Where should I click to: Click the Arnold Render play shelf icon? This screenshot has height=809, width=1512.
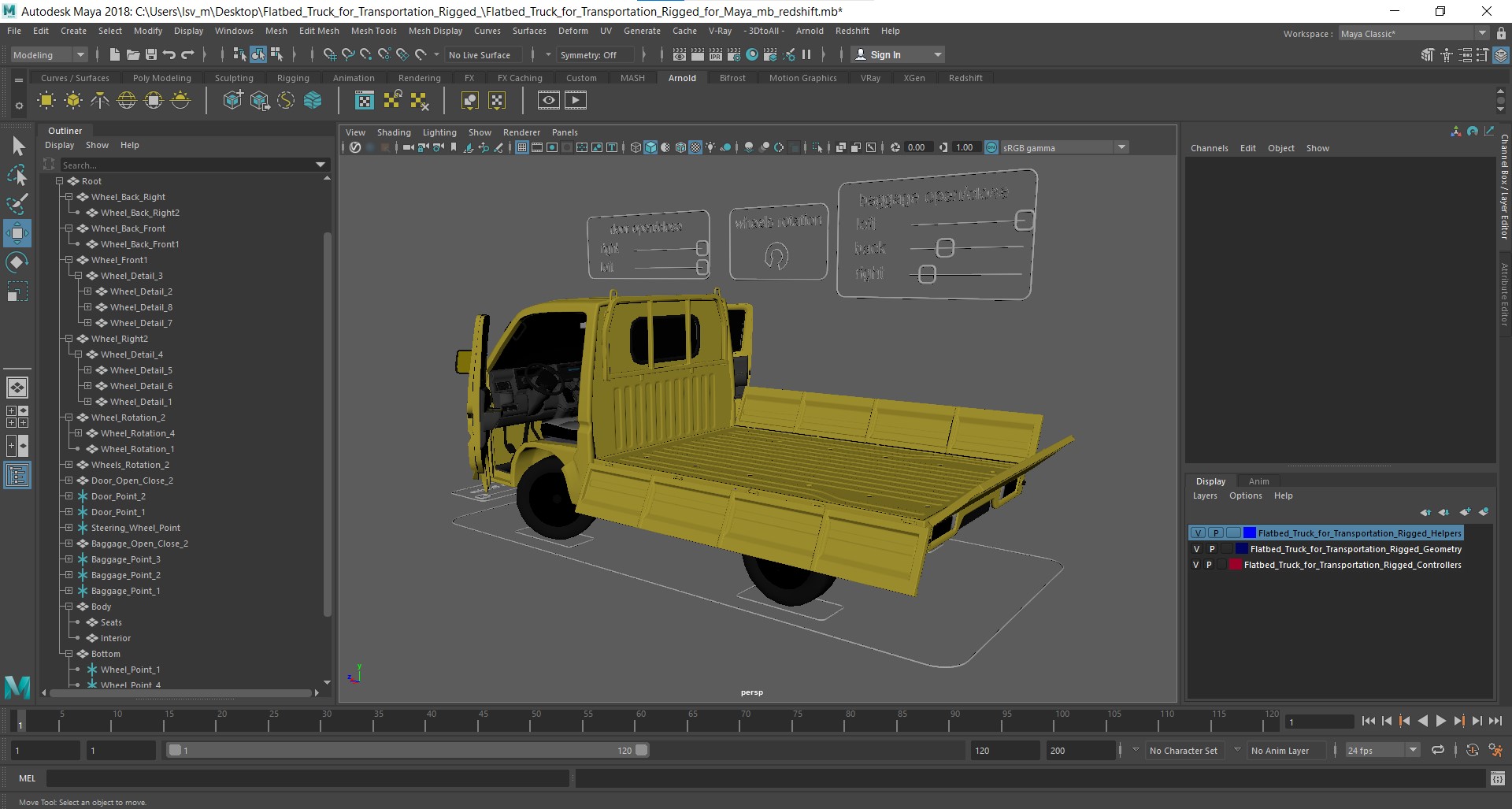click(576, 100)
